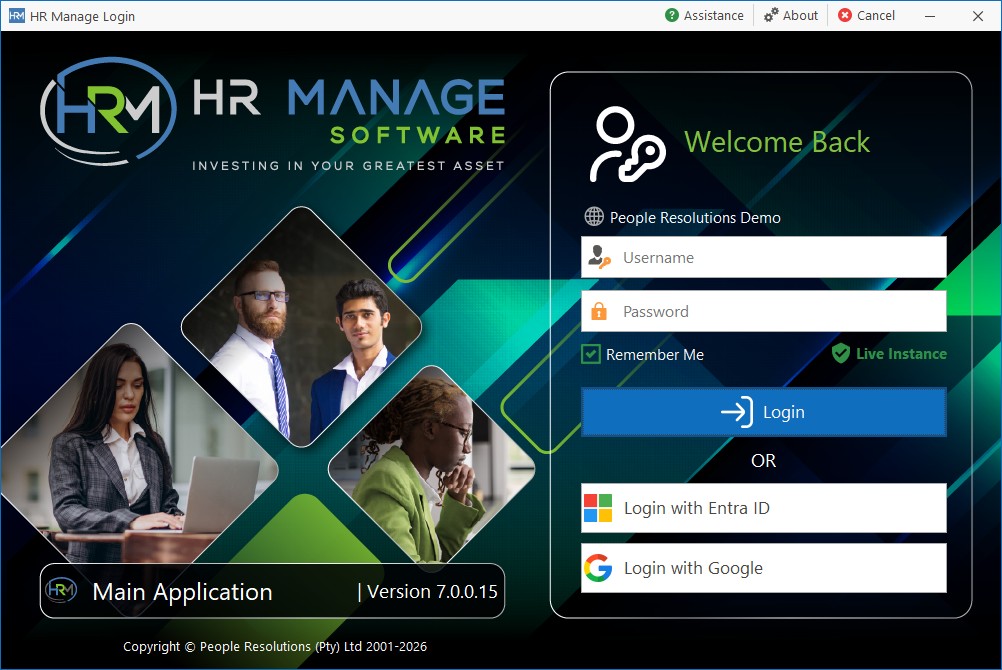The height and width of the screenshot is (670, 1002).
Task: Click the Assistance help icon in title bar
Action: tap(672, 15)
